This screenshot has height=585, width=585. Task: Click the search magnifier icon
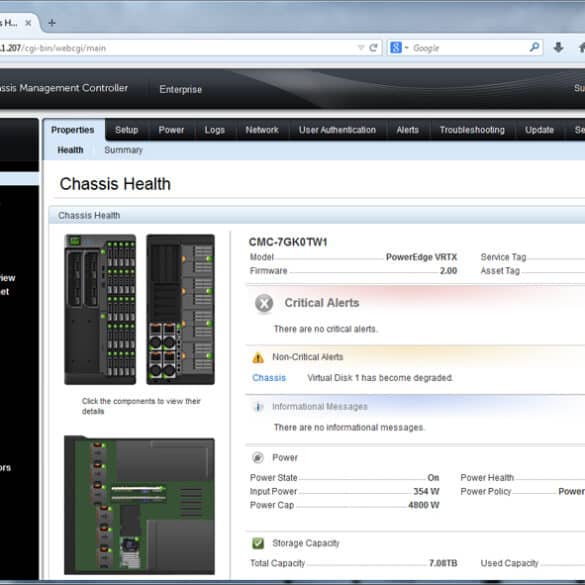point(534,47)
